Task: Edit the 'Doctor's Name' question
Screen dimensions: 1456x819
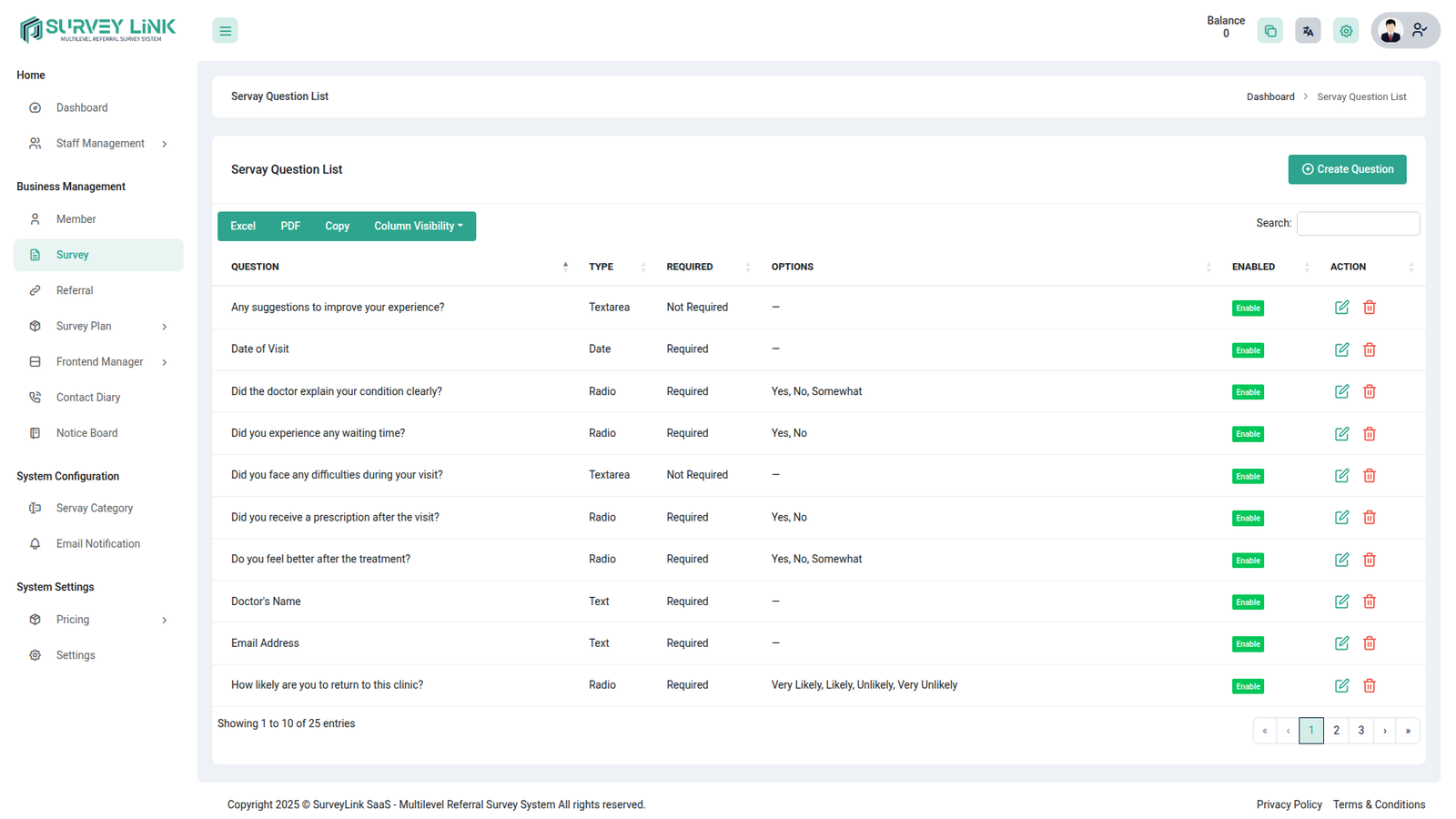Action: 1341,602
